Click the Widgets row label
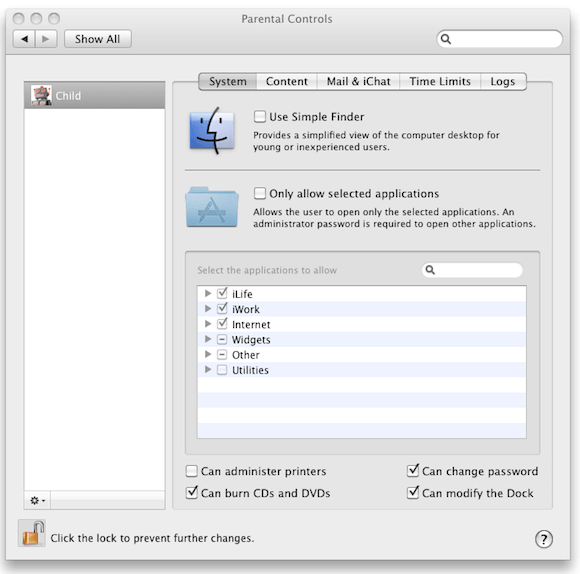 251,340
